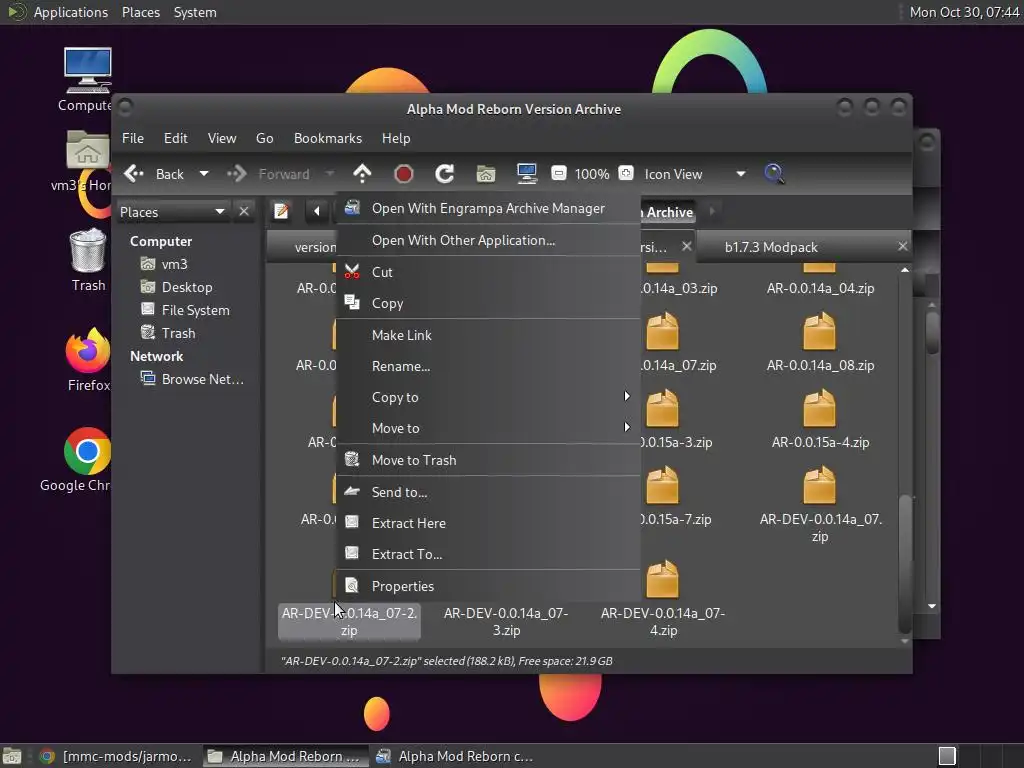The width and height of the screenshot is (1024, 768).
Task: Choose Rename... in context menu
Action: [x=488, y=366]
